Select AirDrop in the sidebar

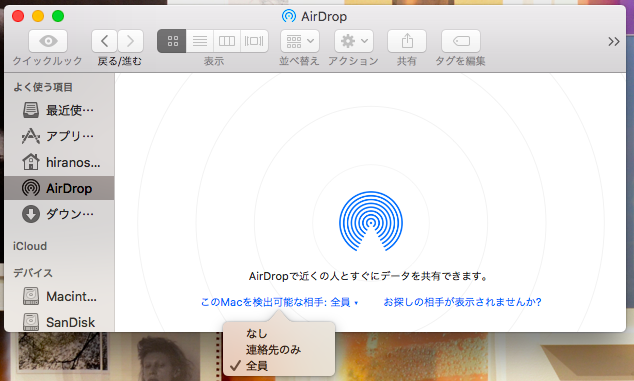59,188
